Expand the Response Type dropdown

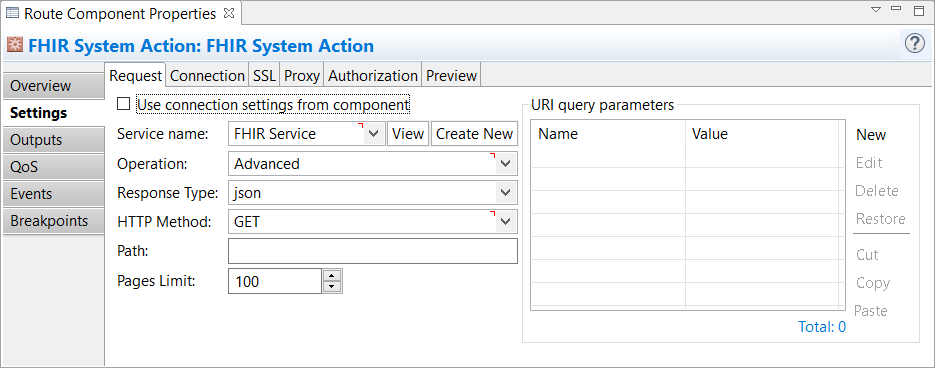coord(506,193)
